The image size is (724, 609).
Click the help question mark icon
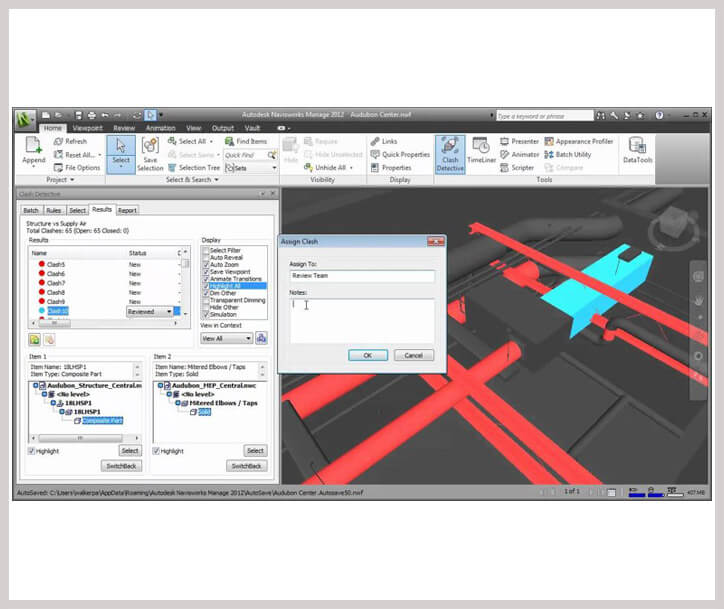(659, 115)
